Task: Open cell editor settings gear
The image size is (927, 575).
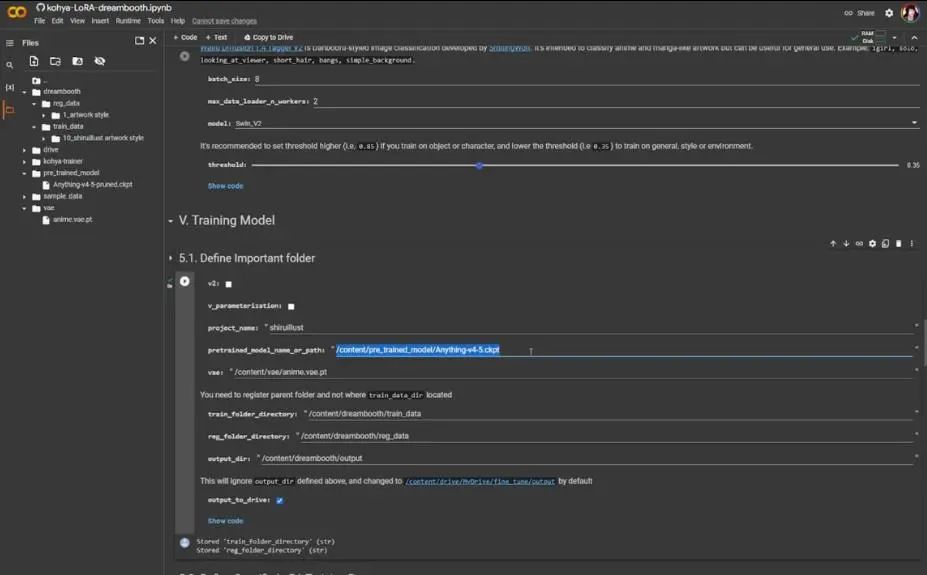Action: coord(872,243)
